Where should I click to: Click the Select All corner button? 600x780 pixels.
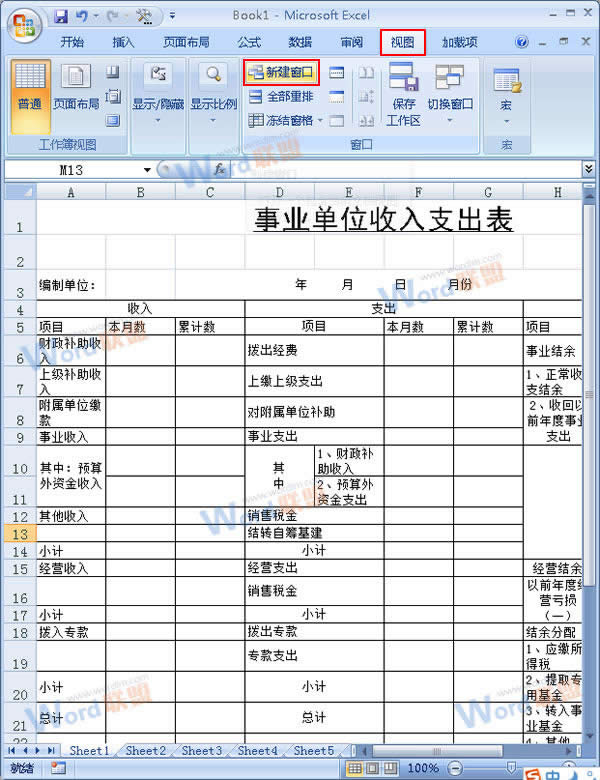pos(20,192)
